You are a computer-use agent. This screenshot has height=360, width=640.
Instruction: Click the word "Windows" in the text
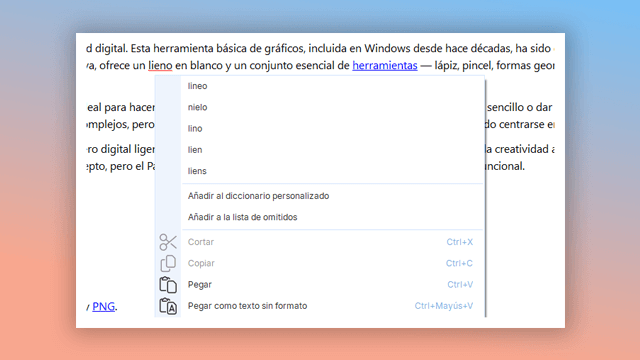coord(387,49)
